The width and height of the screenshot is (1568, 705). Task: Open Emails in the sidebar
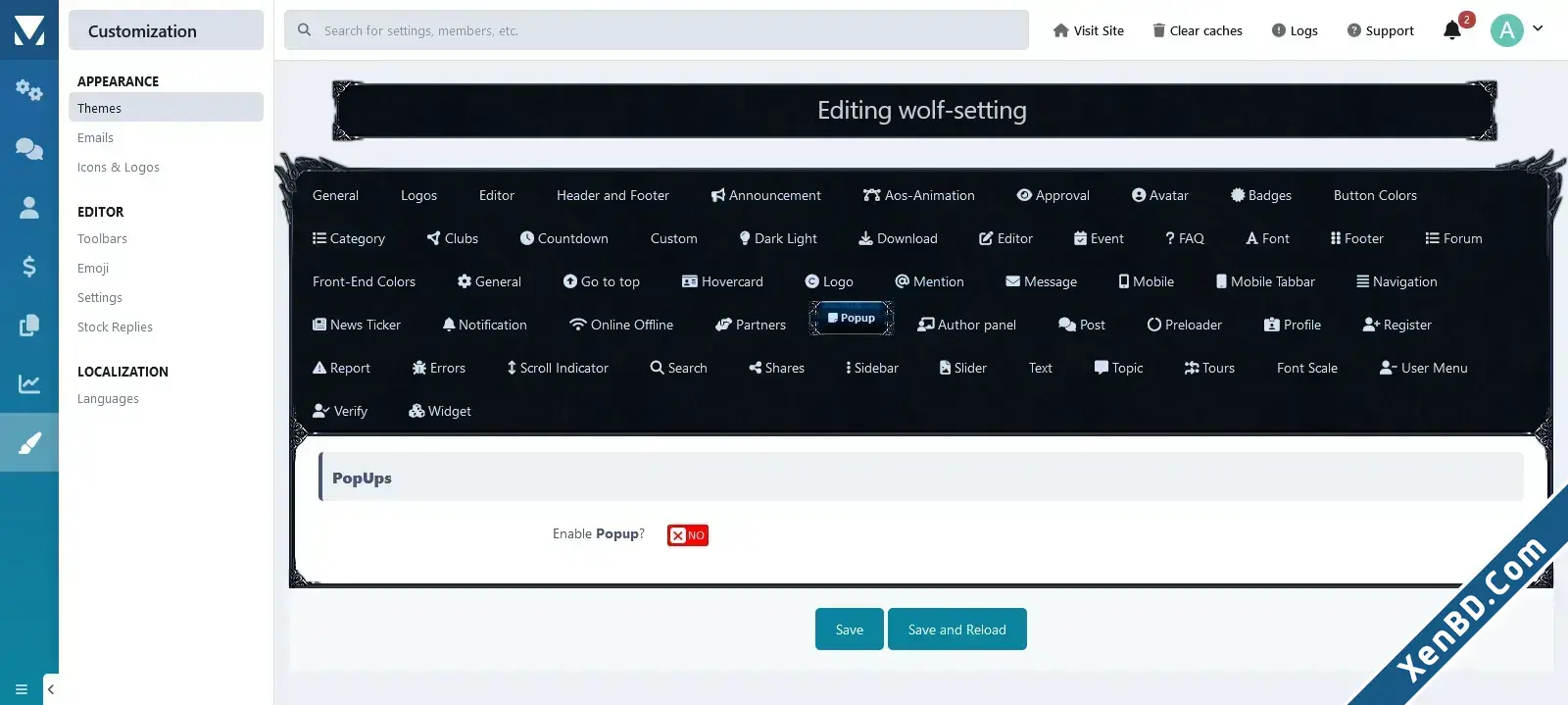[x=95, y=138]
